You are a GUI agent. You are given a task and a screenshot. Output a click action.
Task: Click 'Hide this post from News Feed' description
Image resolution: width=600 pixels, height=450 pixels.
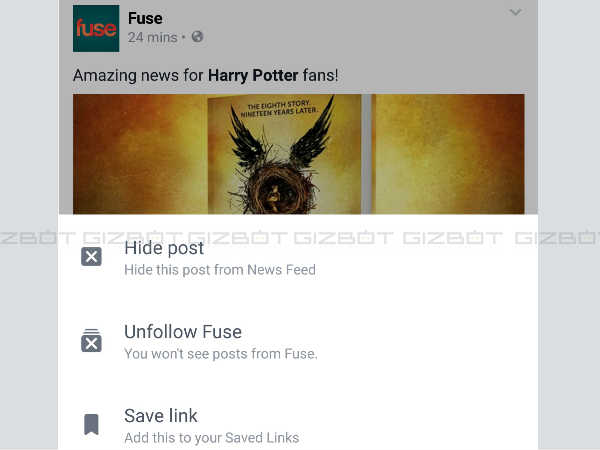tap(220, 270)
